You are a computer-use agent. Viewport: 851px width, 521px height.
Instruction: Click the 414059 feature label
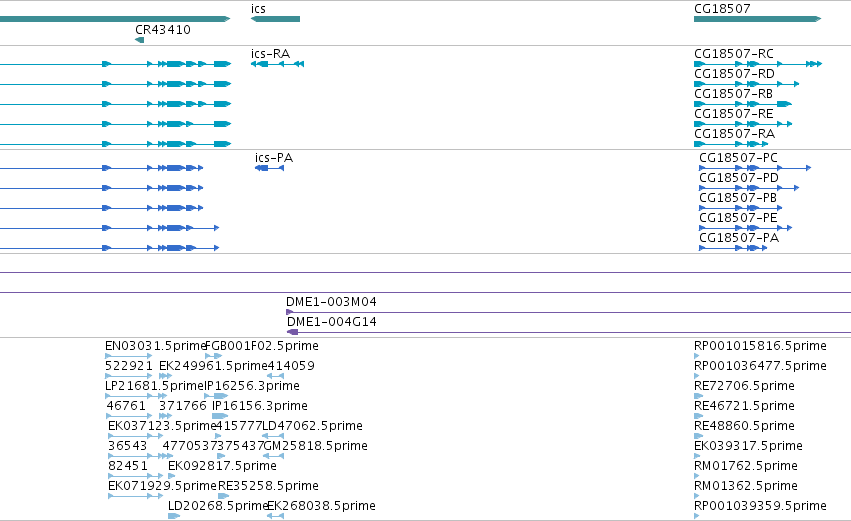click(x=291, y=366)
